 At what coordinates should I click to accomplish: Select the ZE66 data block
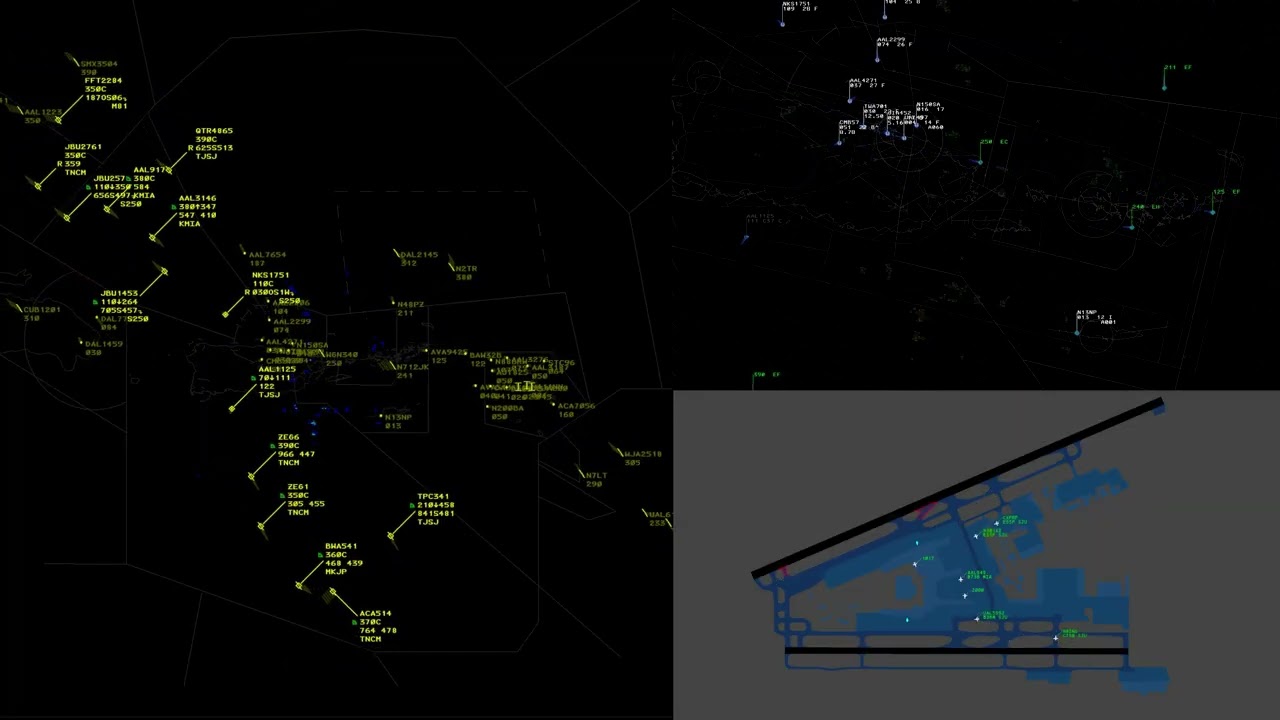coord(295,450)
